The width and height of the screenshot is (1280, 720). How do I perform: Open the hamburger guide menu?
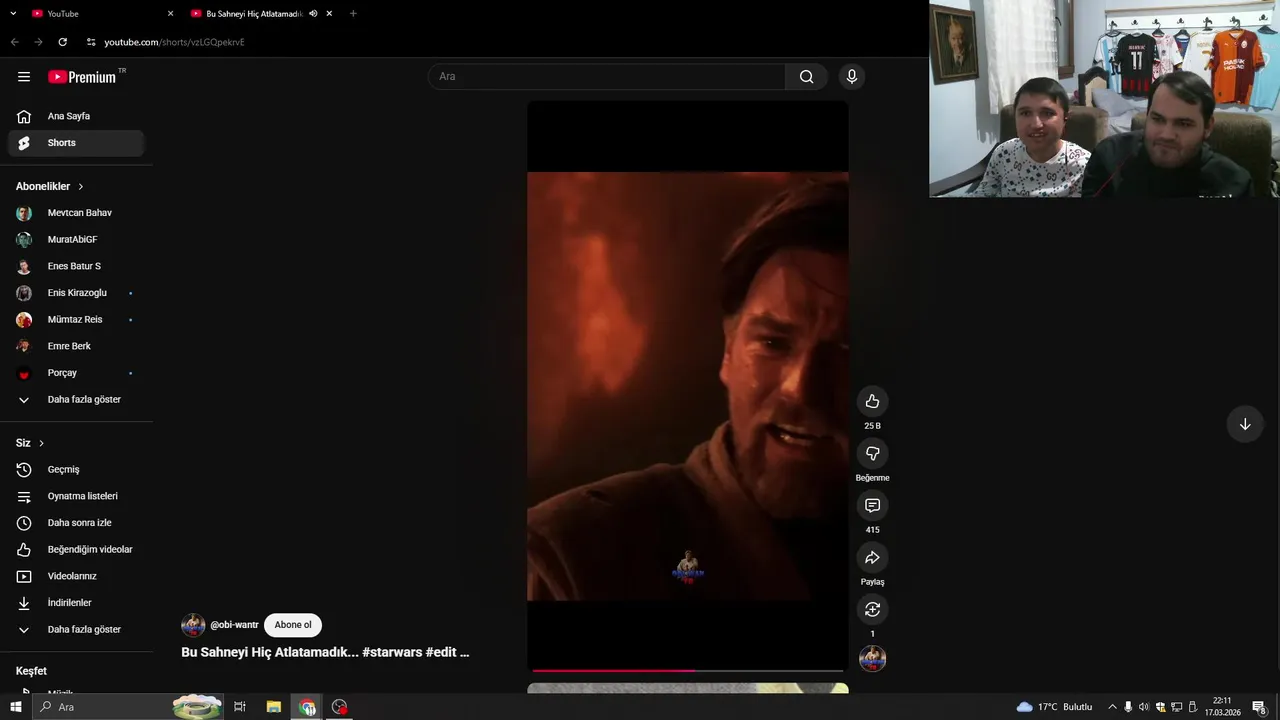(x=24, y=77)
